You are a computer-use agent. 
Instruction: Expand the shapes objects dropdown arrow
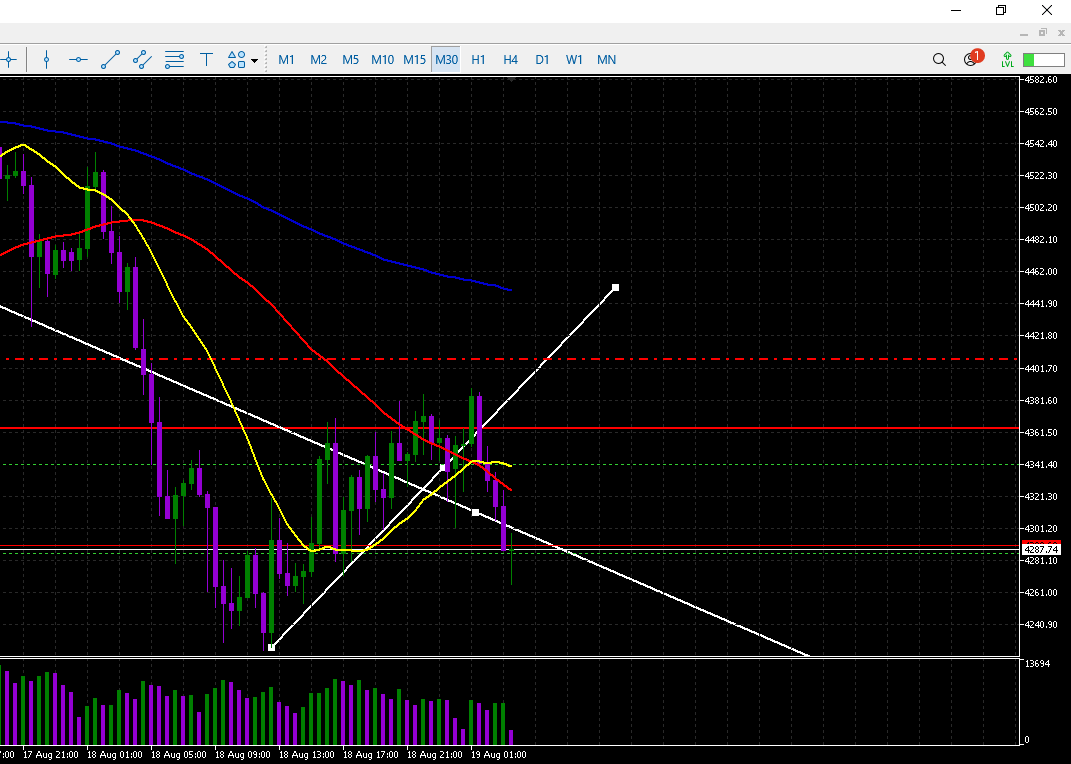pyautogui.click(x=254, y=61)
